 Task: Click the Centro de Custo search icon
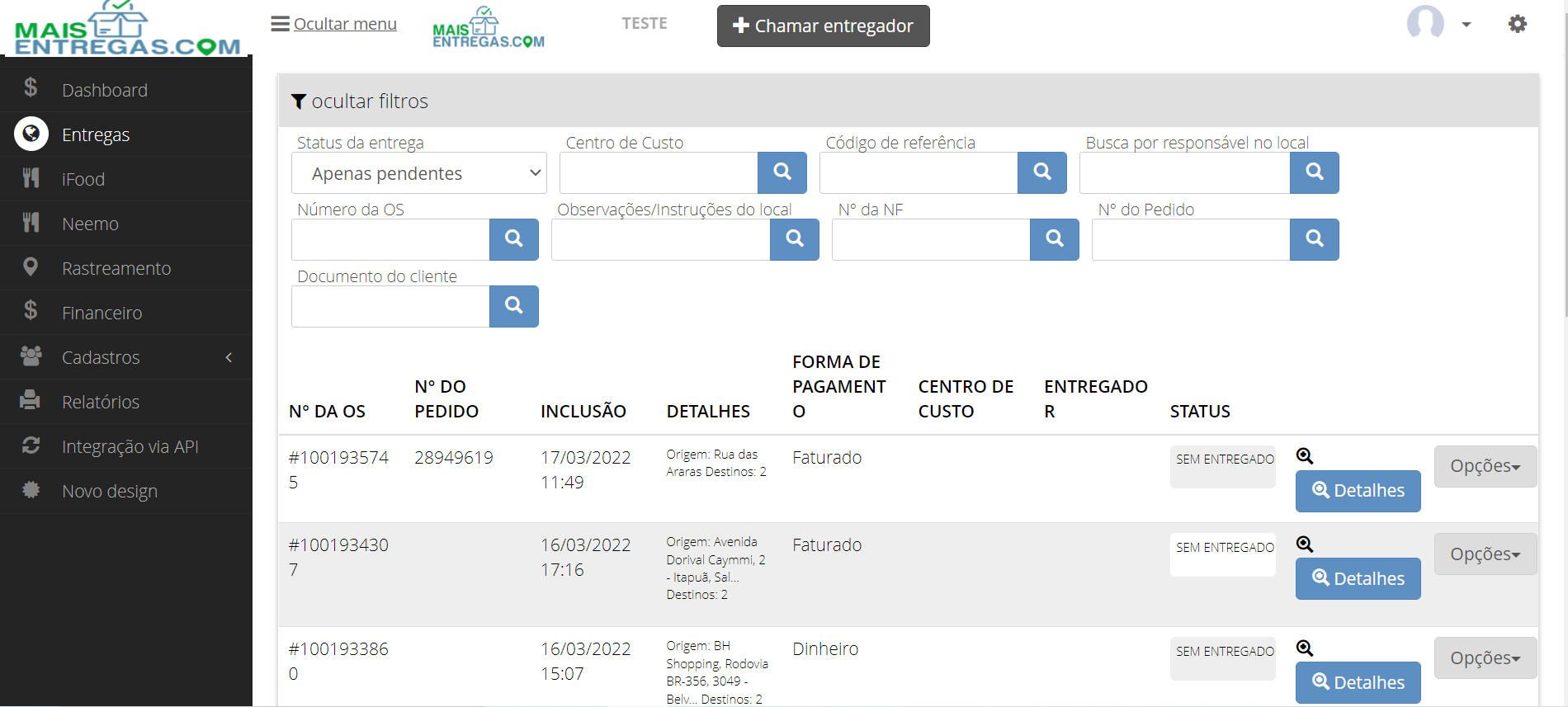click(782, 172)
